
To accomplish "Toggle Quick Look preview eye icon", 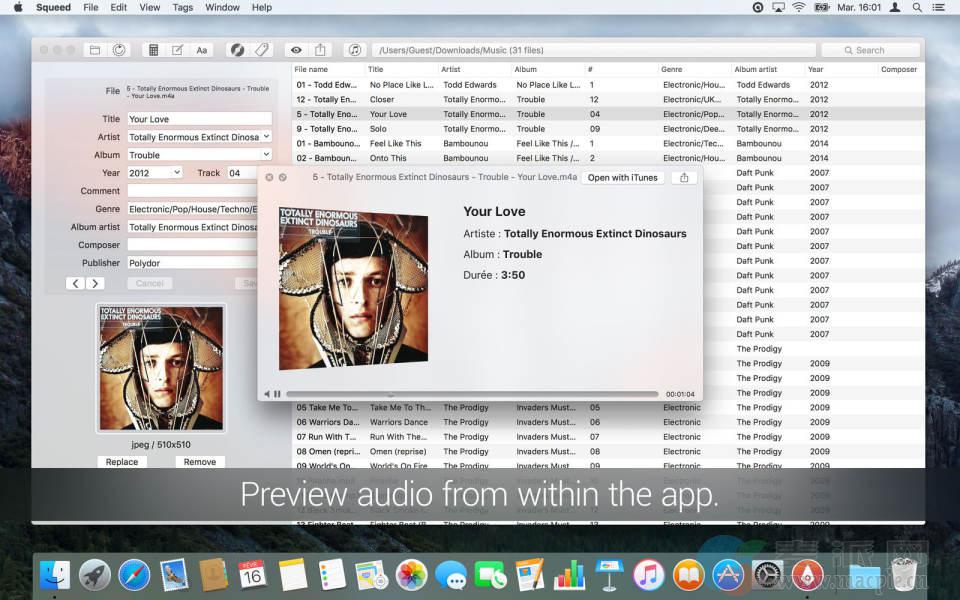I will pyautogui.click(x=296, y=50).
